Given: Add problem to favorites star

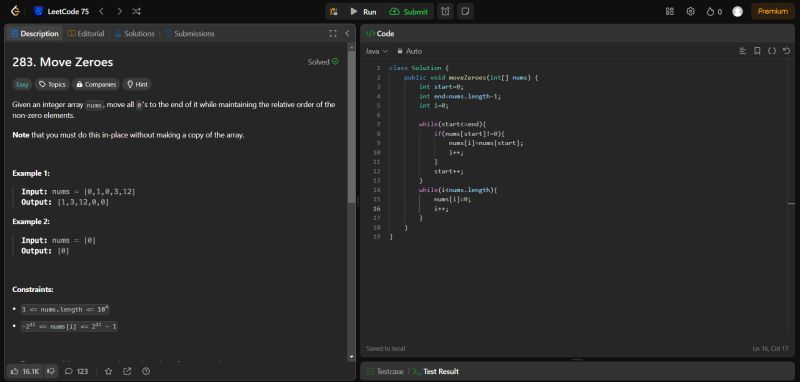Looking at the screenshot, I should coord(108,371).
